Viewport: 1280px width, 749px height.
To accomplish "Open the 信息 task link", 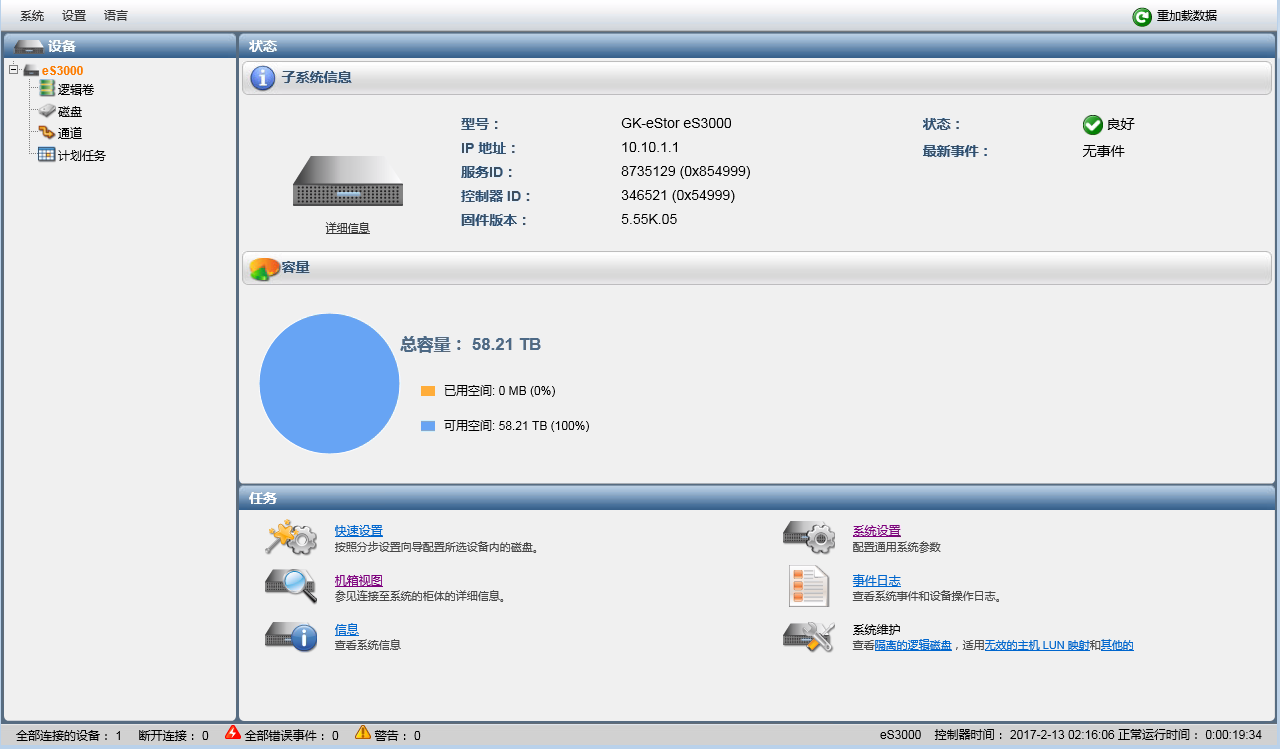I will pos(346,630).
